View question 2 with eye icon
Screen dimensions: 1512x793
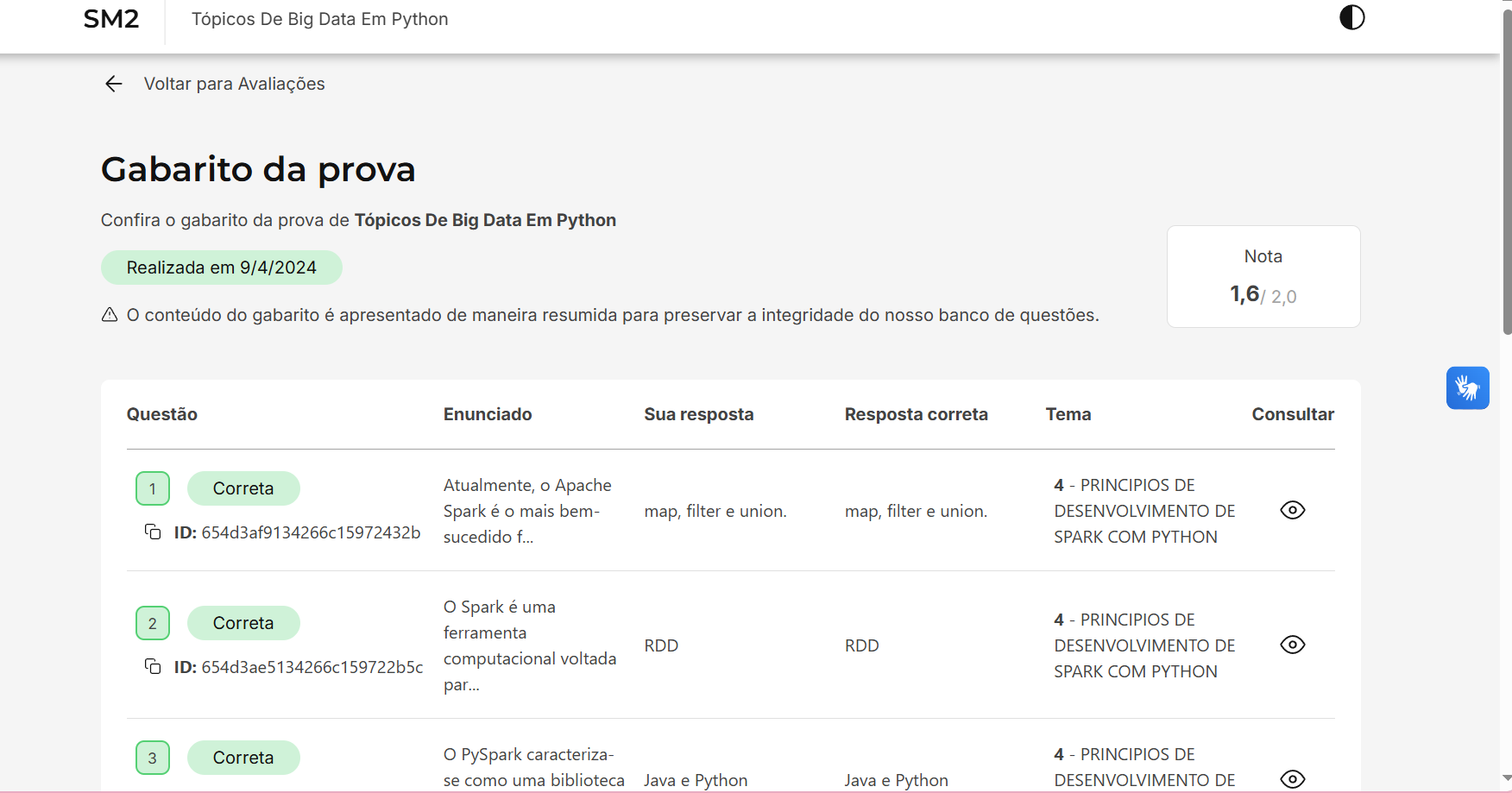[1292, 645]
